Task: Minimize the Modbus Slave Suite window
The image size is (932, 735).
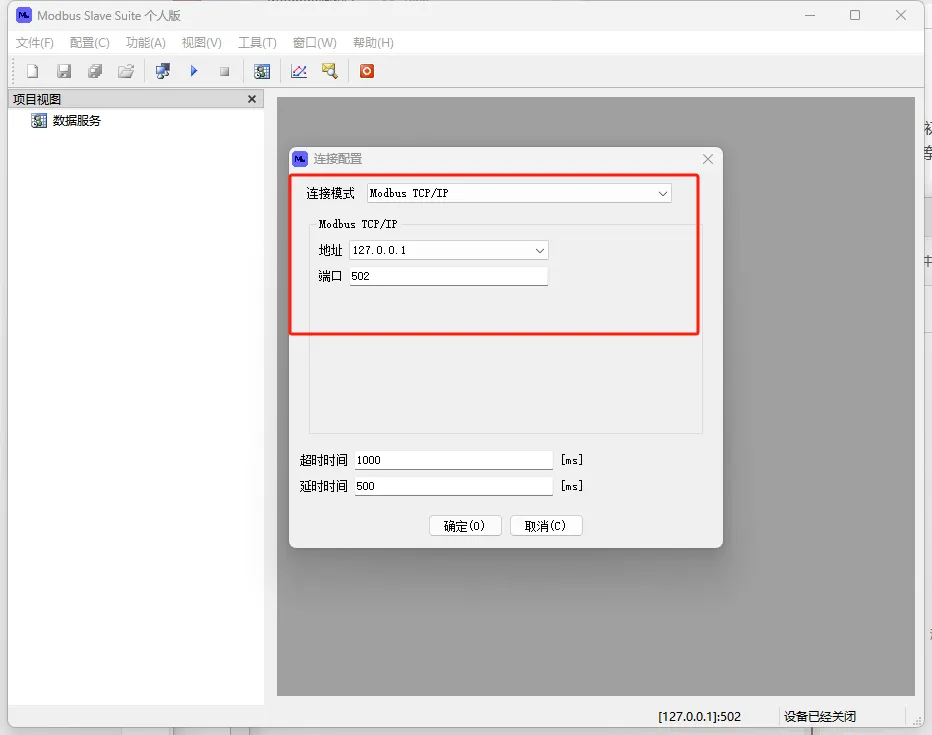Action: [810, 15]
